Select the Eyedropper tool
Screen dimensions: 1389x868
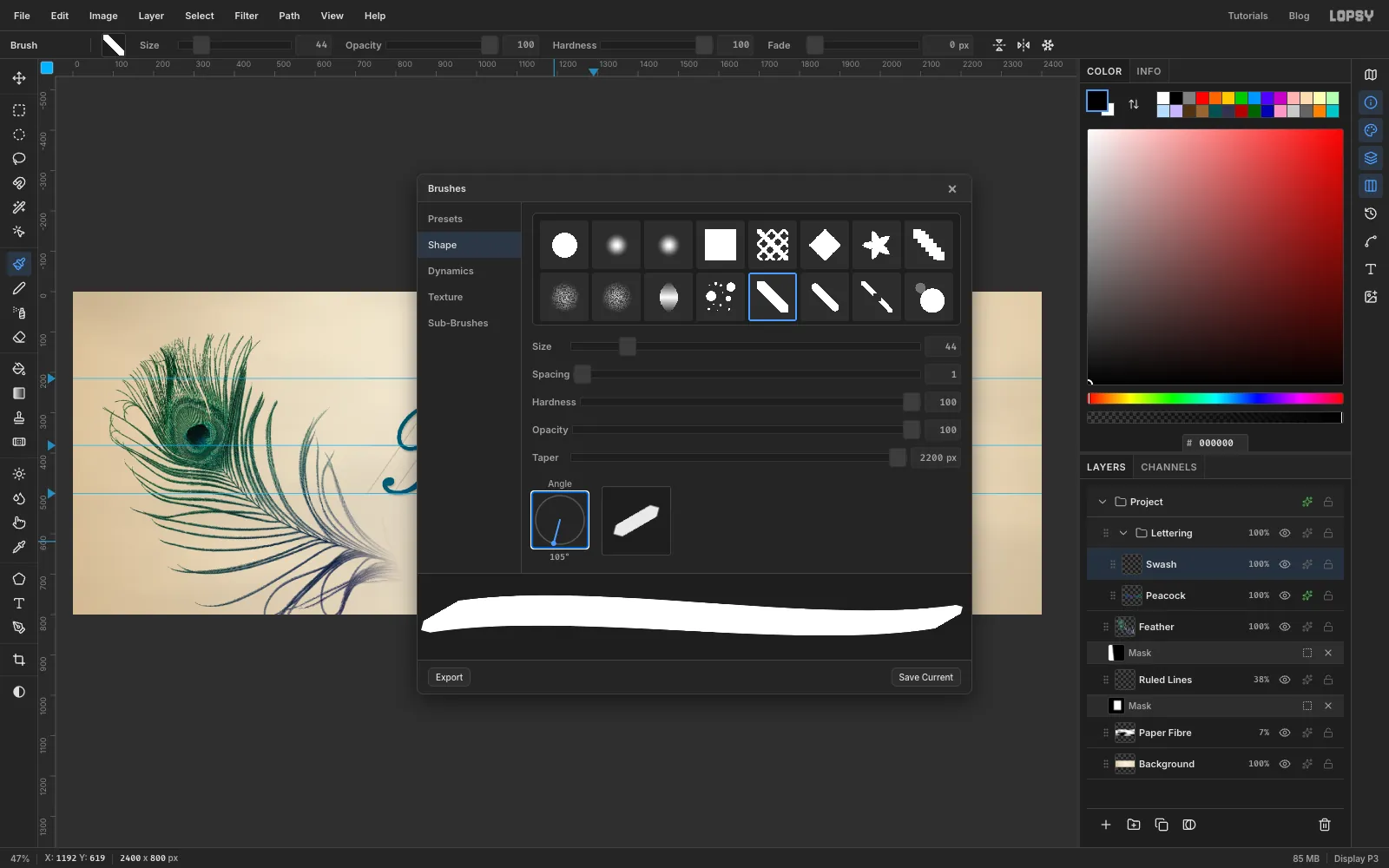tap(19, 547)
